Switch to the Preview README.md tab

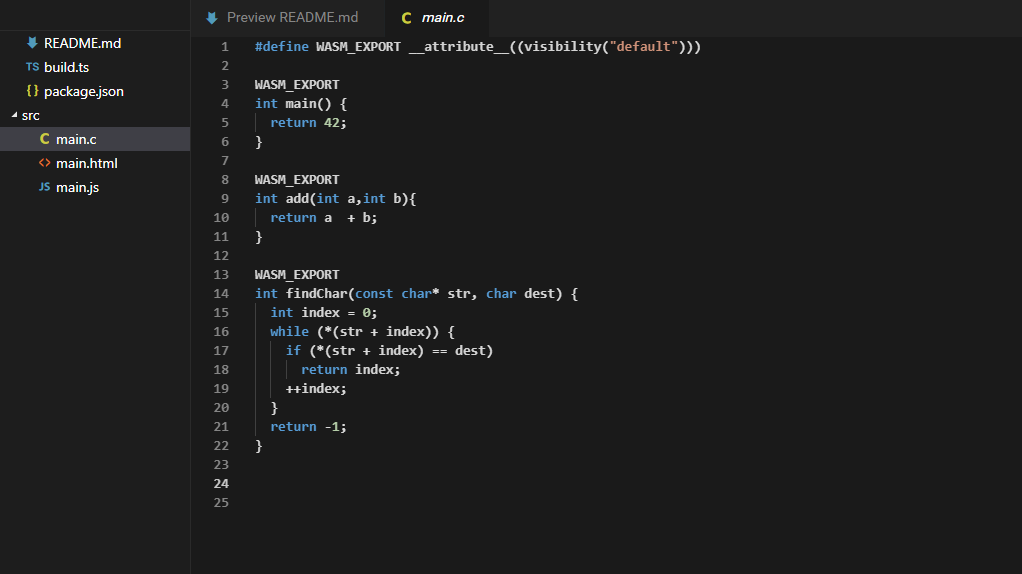coord(292,18)
